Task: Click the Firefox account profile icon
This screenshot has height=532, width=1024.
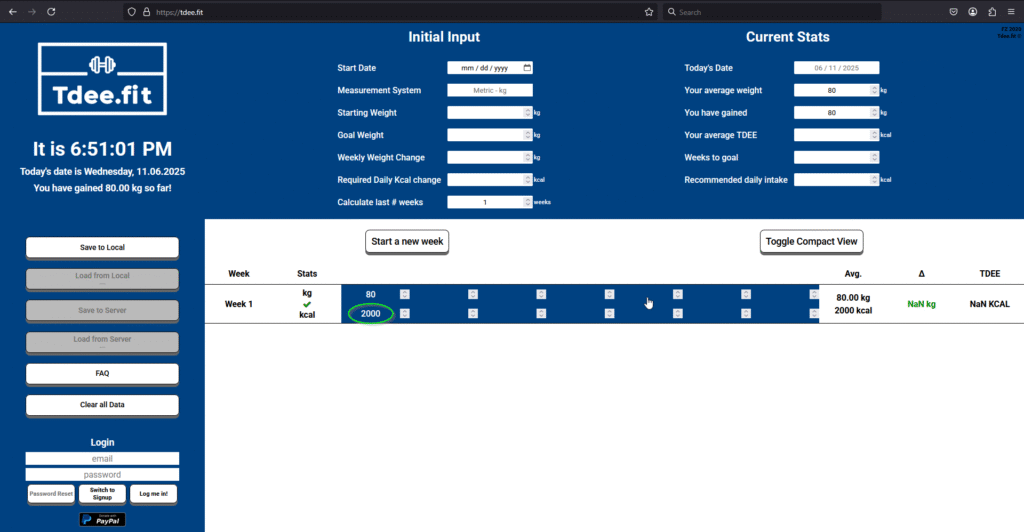Action: [x=972, y=12]
